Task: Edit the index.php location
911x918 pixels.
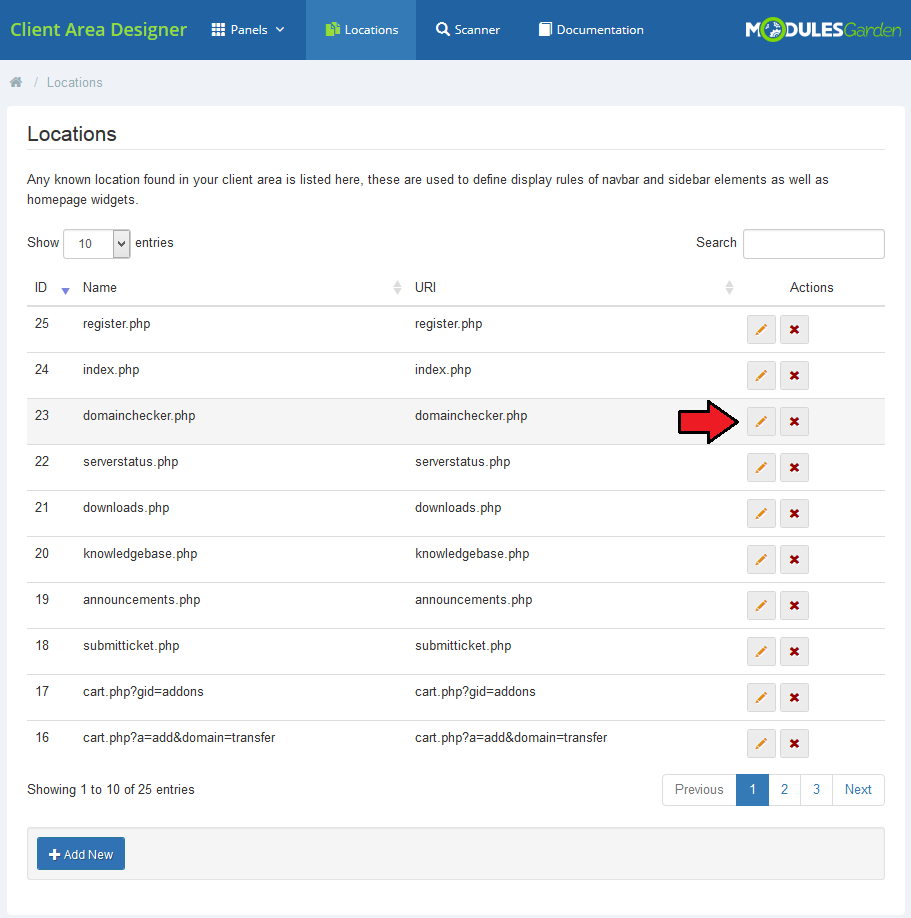Action: [761, 375]
